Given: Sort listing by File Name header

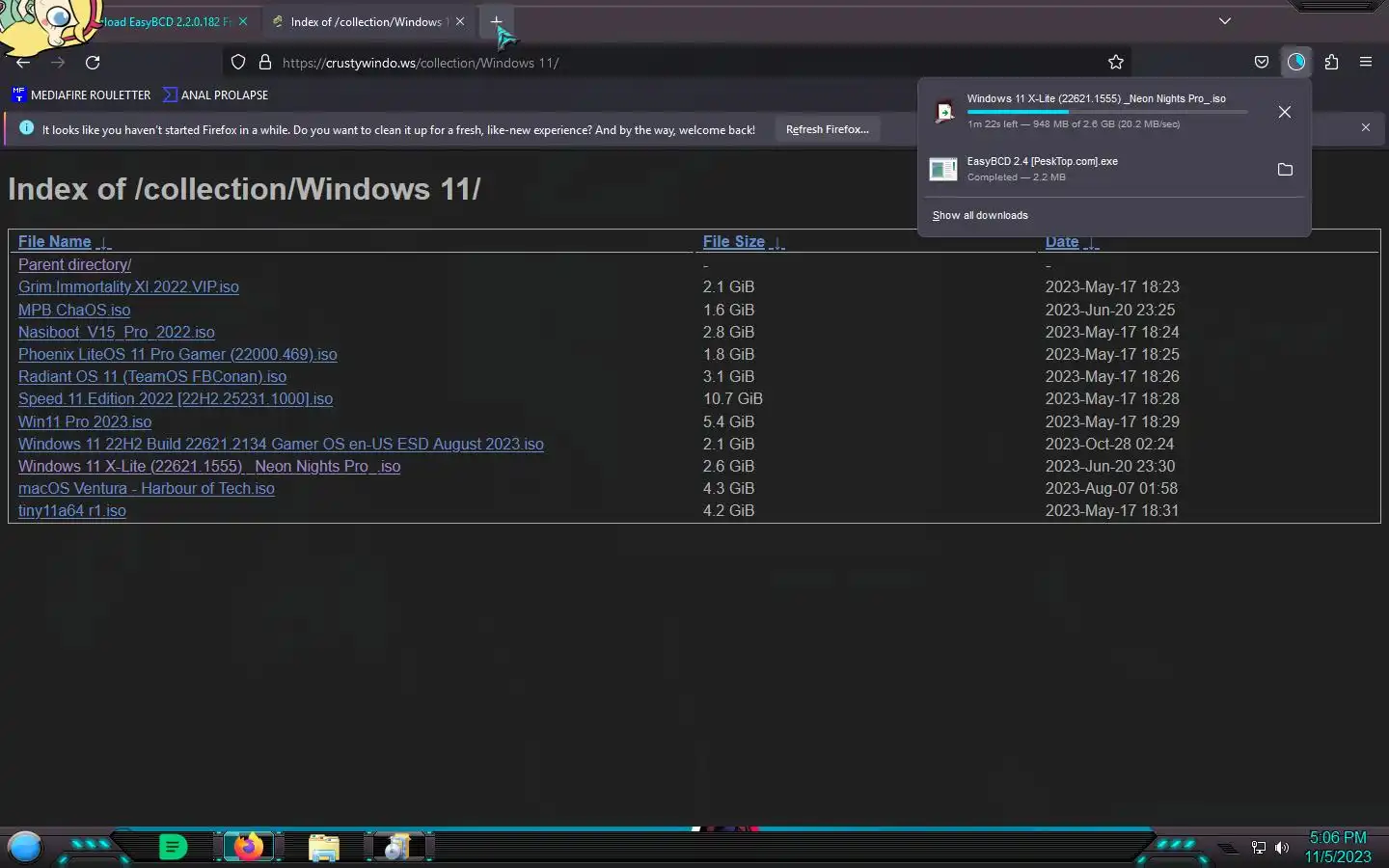Looking at the screenshot, I should pyautogui.click(x=55, y=241).
